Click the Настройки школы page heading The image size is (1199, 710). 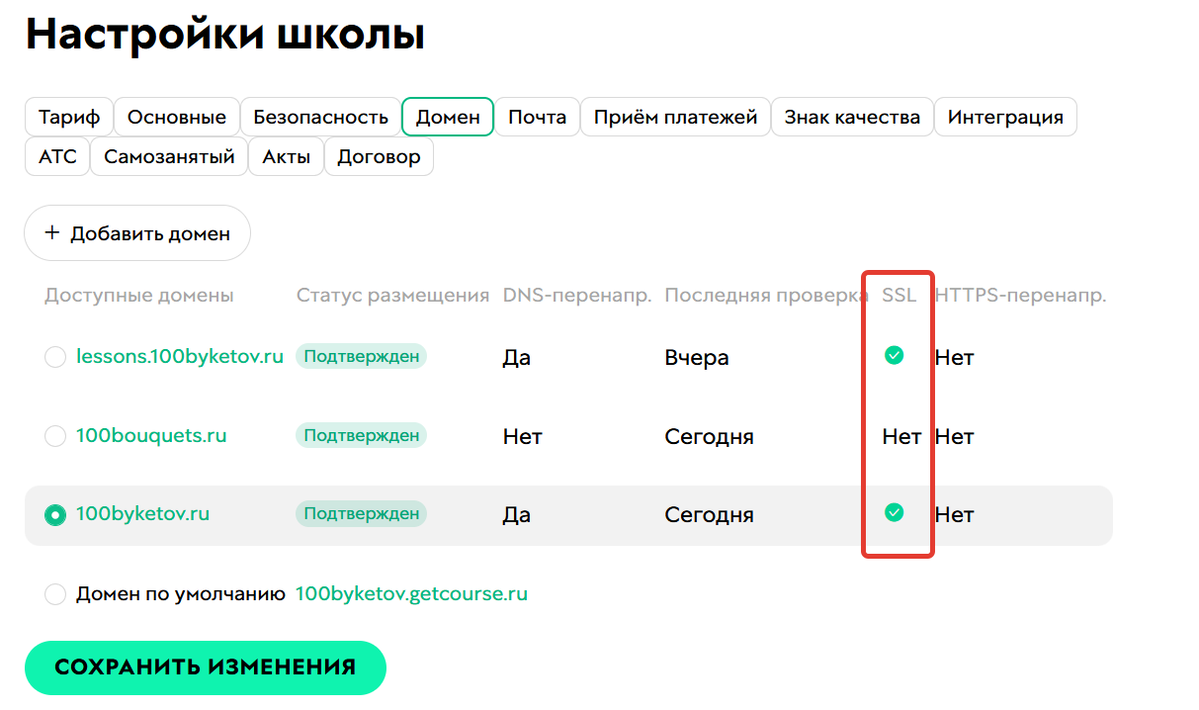[226, 34]
